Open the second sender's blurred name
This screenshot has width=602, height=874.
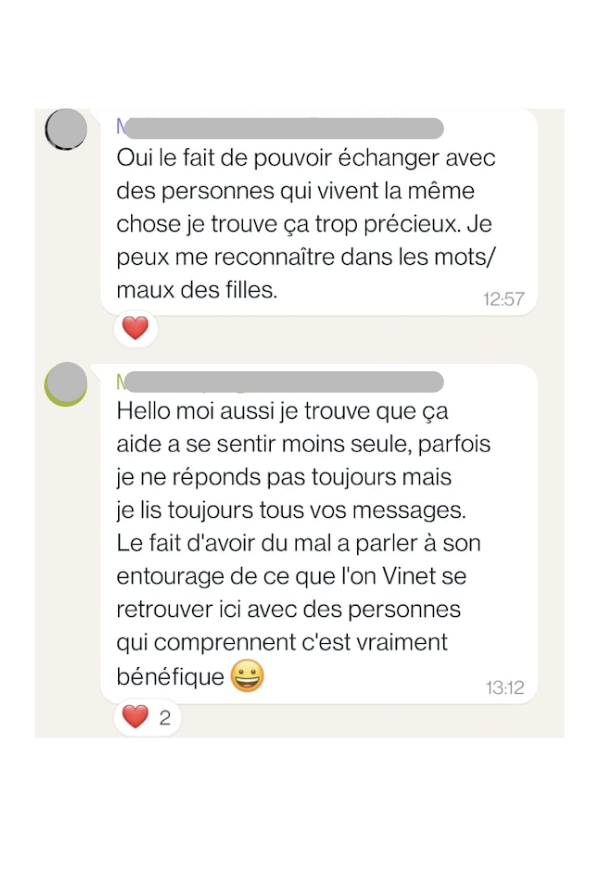[x=280, y=382]
